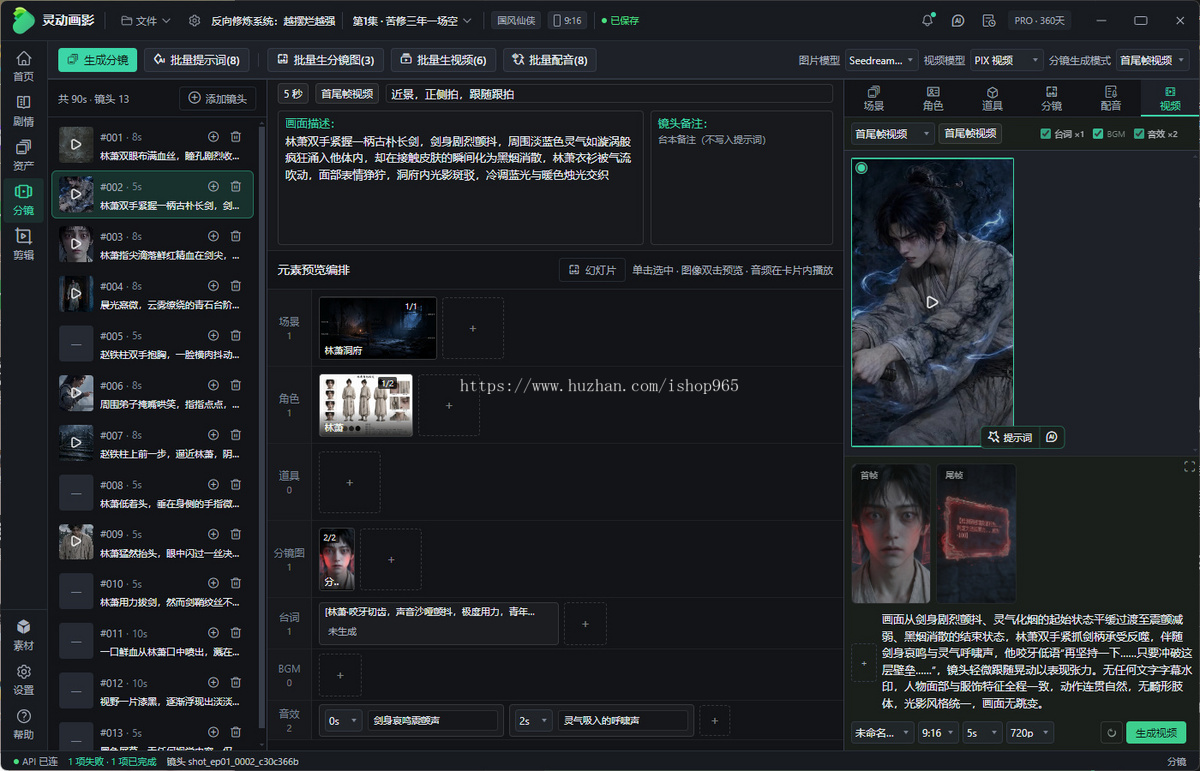Open the 设置 settings sidebar icon
The image size is (1200, 771).
click(x=23, y=680)
